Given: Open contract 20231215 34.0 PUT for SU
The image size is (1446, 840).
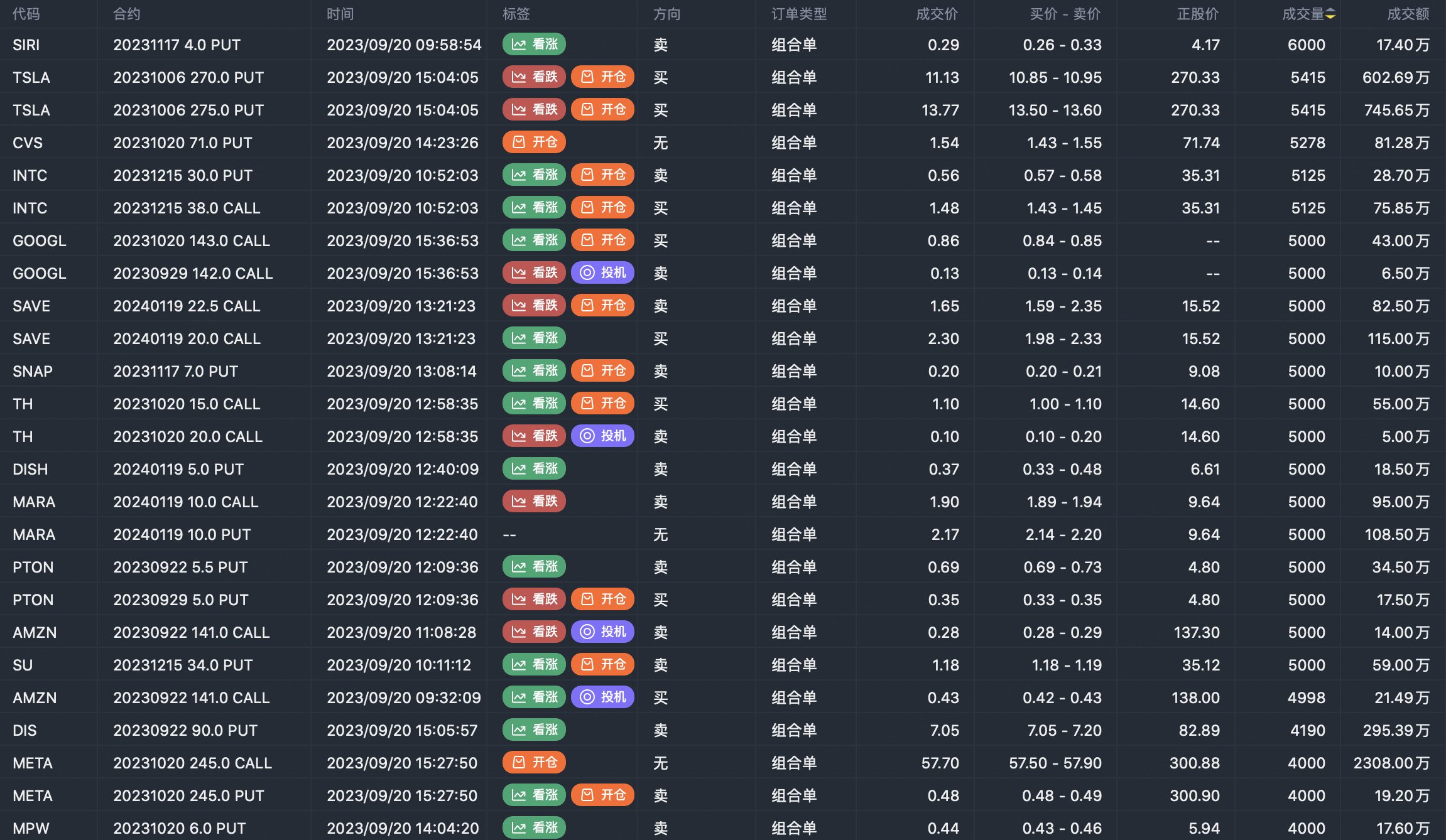Looking at the screenshot, I should [x=183, y=665].
